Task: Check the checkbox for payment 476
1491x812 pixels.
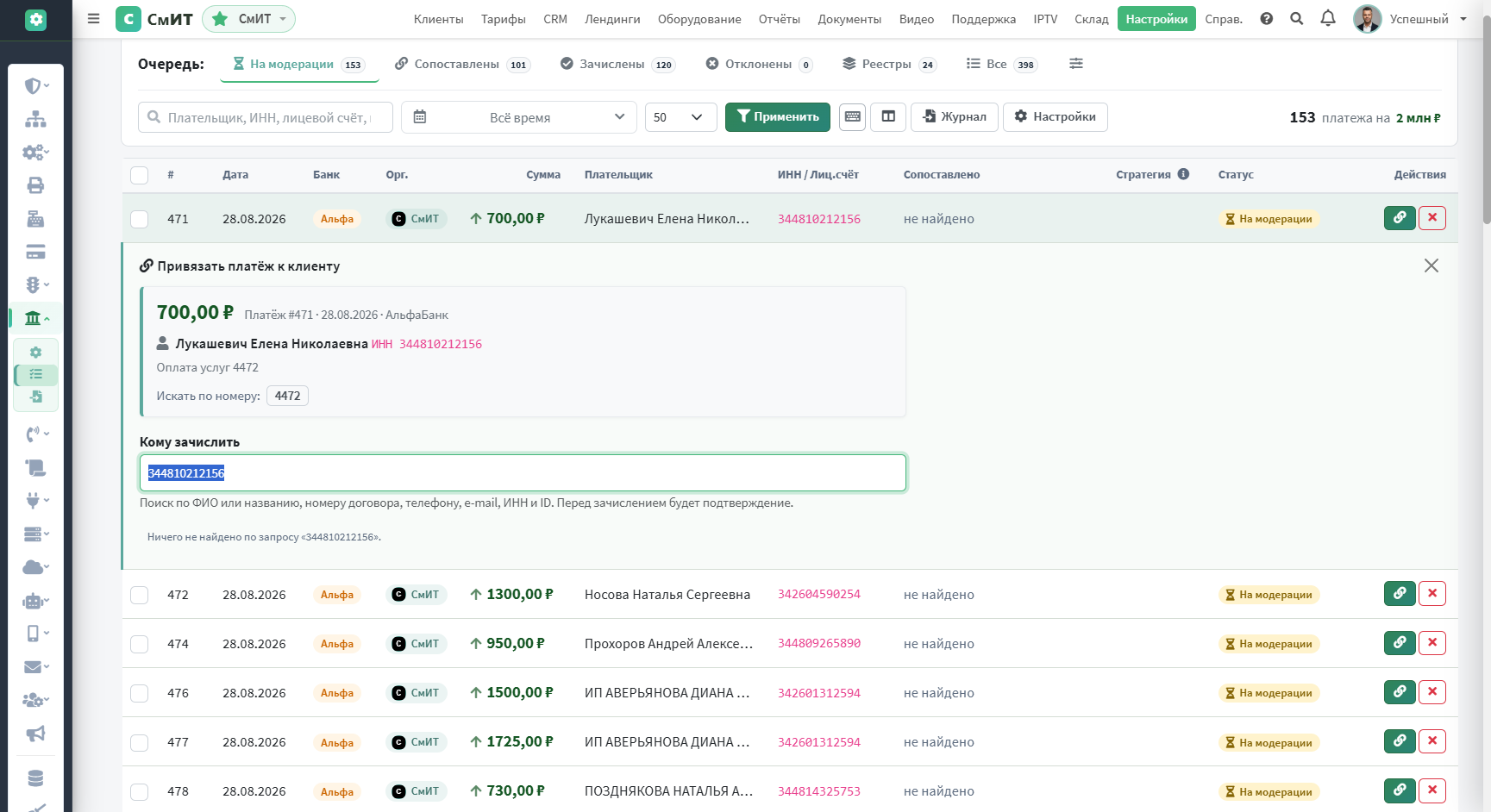Action: (x=139, y=693)
